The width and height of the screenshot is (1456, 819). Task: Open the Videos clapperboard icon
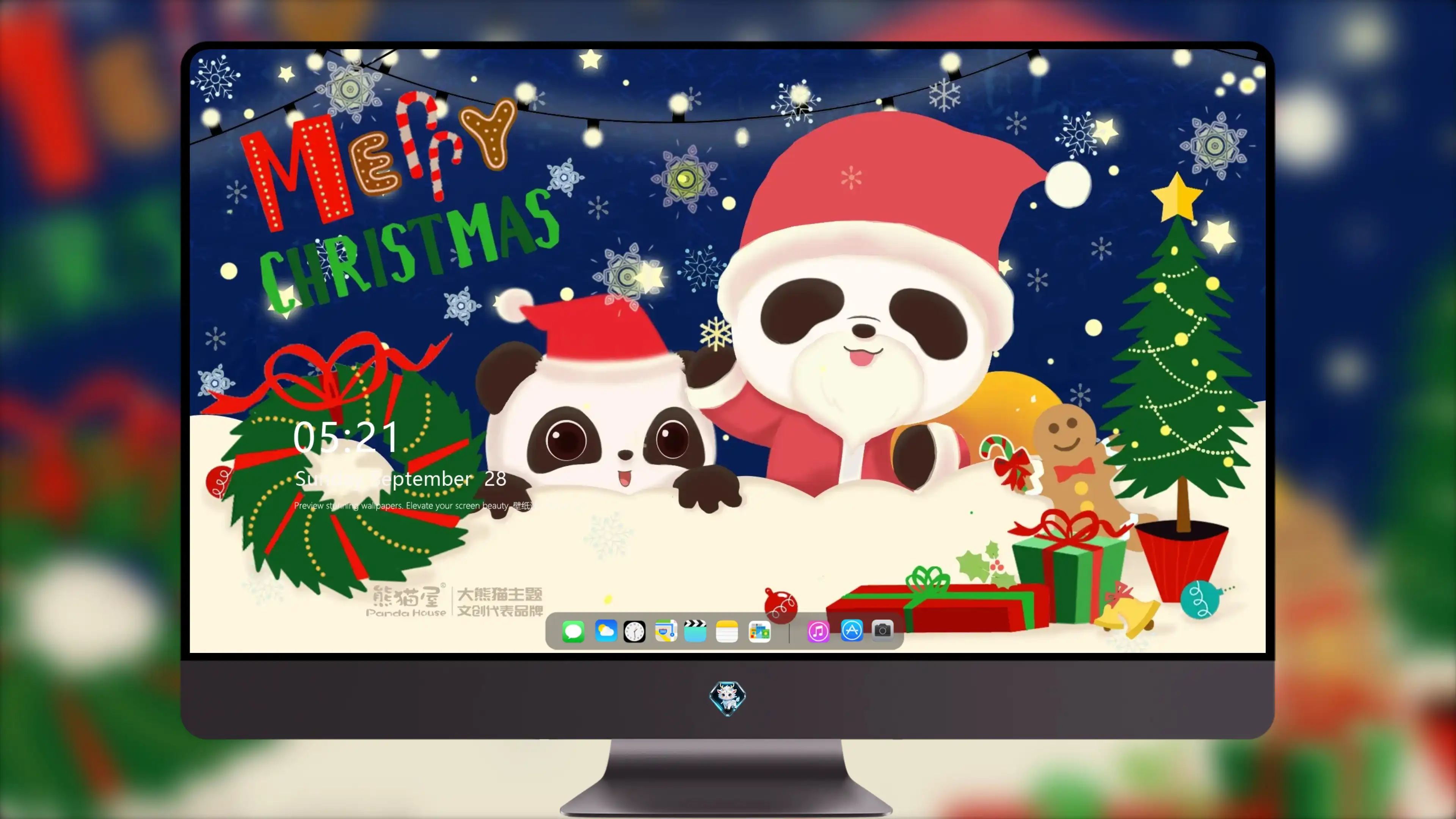[695, 631]
